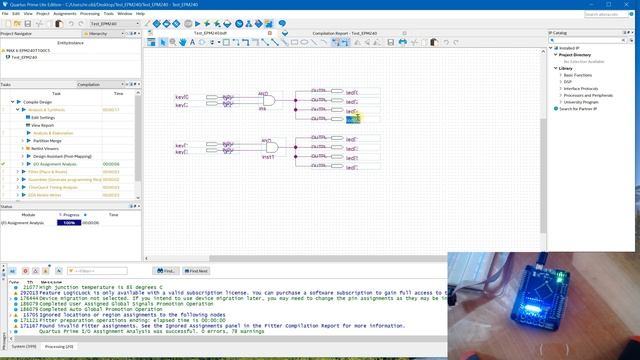Viewport: 640px width, 360px height.
Task: Collapse the Analysis & Synthesis task
Action: 18,109
